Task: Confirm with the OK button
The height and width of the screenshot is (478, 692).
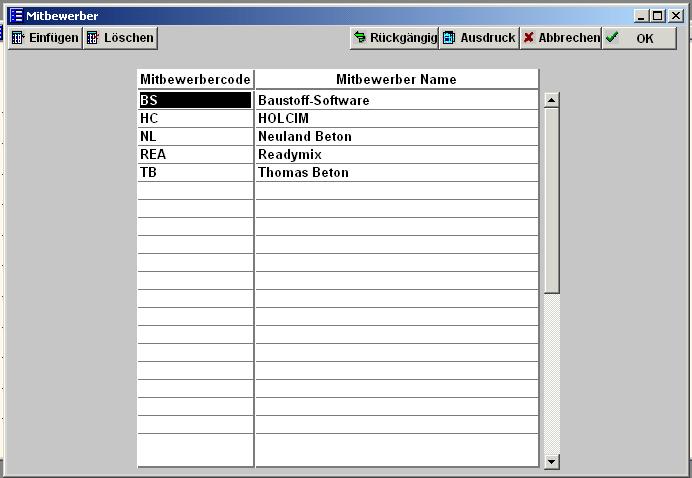Action: 639,38
